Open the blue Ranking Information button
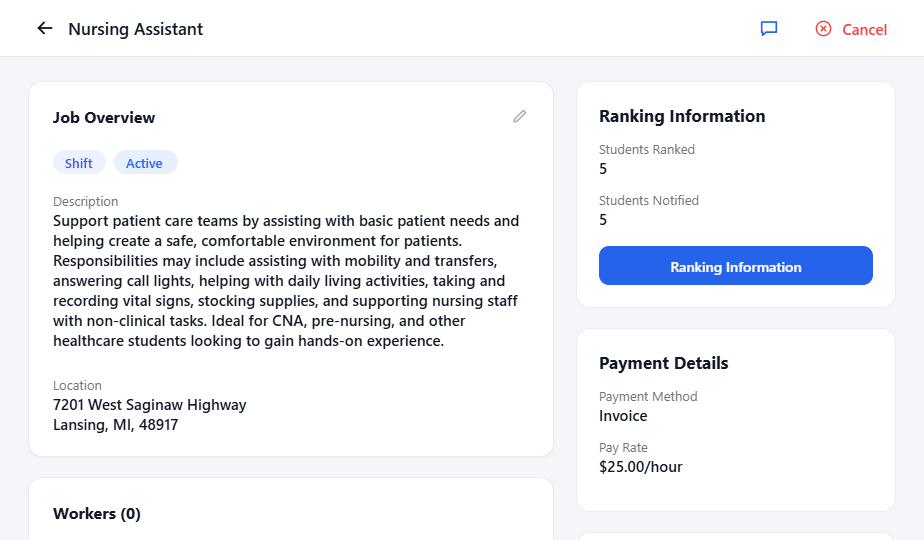 [x=735, y=265]
